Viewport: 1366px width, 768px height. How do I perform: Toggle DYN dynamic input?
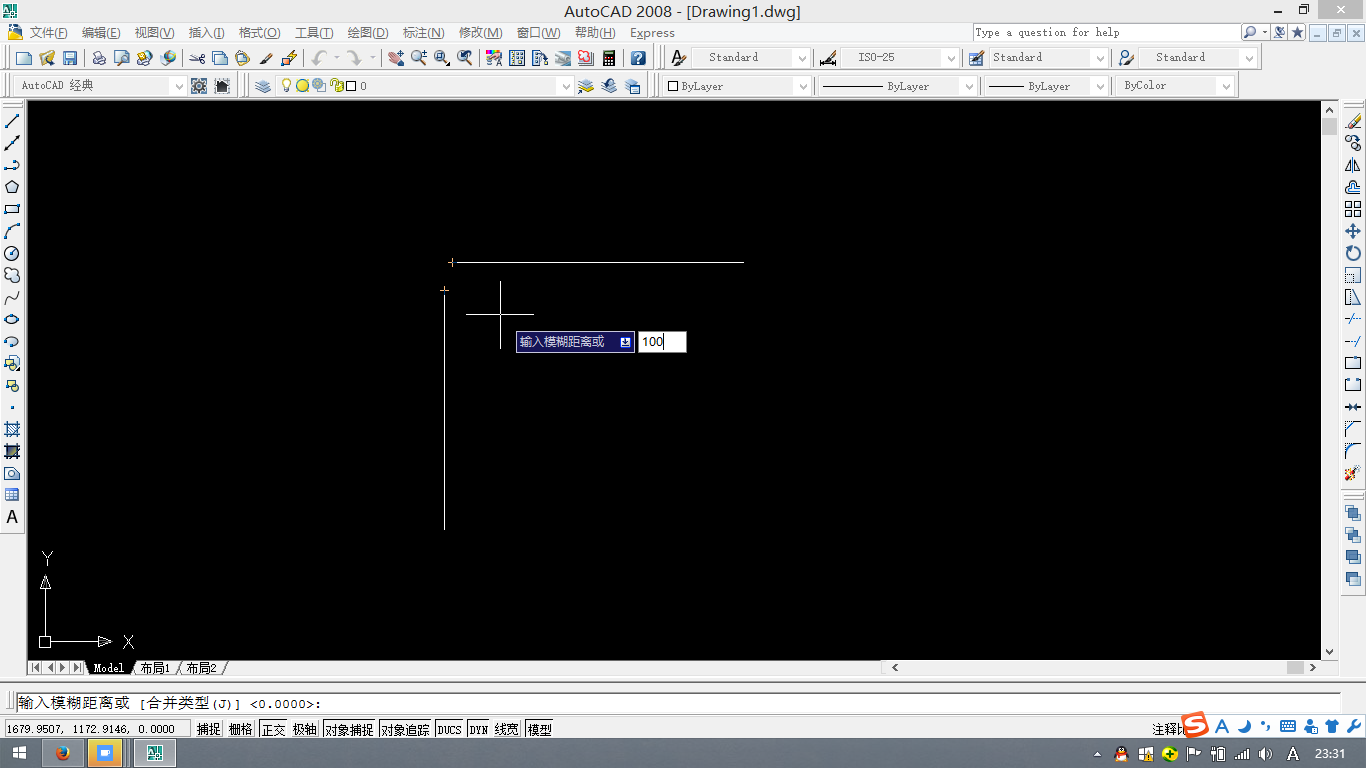point(479,729)
